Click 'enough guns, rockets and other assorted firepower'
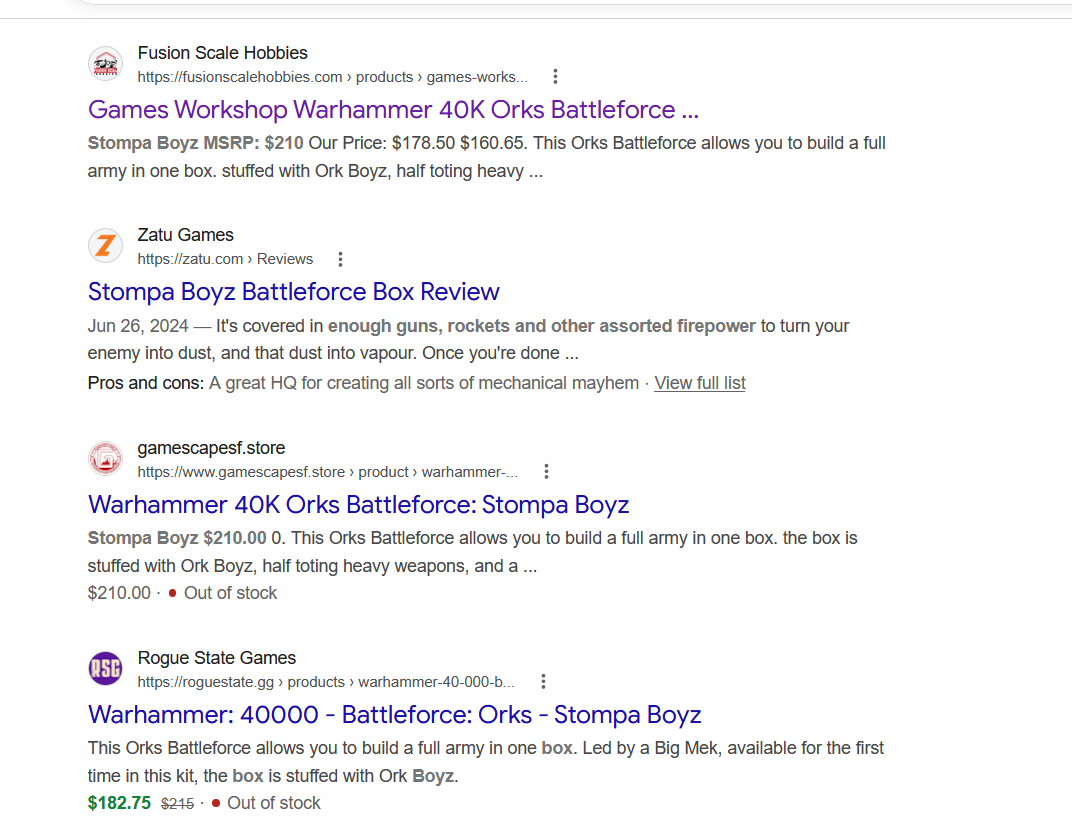 click(x=541, y=326)
